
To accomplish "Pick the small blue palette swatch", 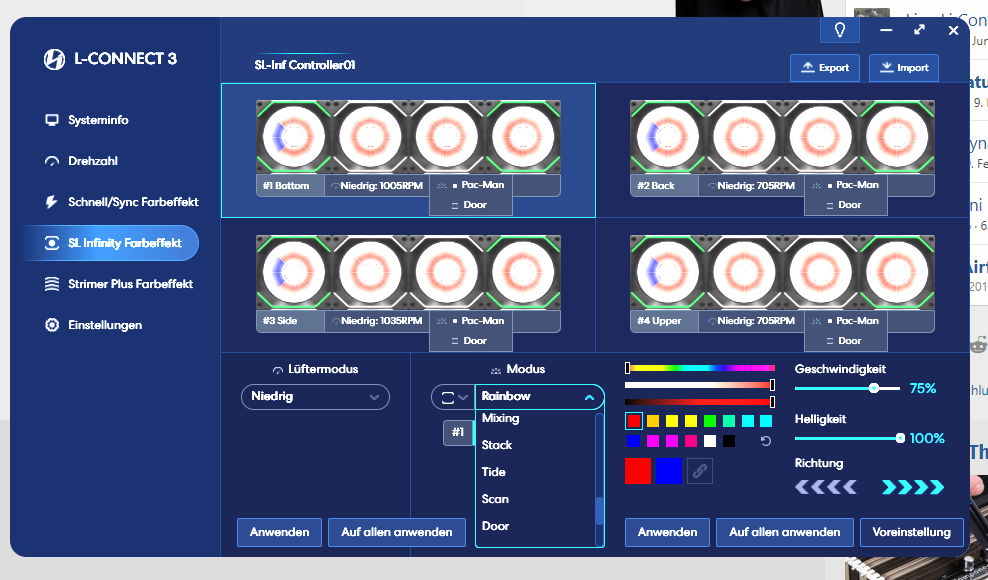I will (634, 441).
